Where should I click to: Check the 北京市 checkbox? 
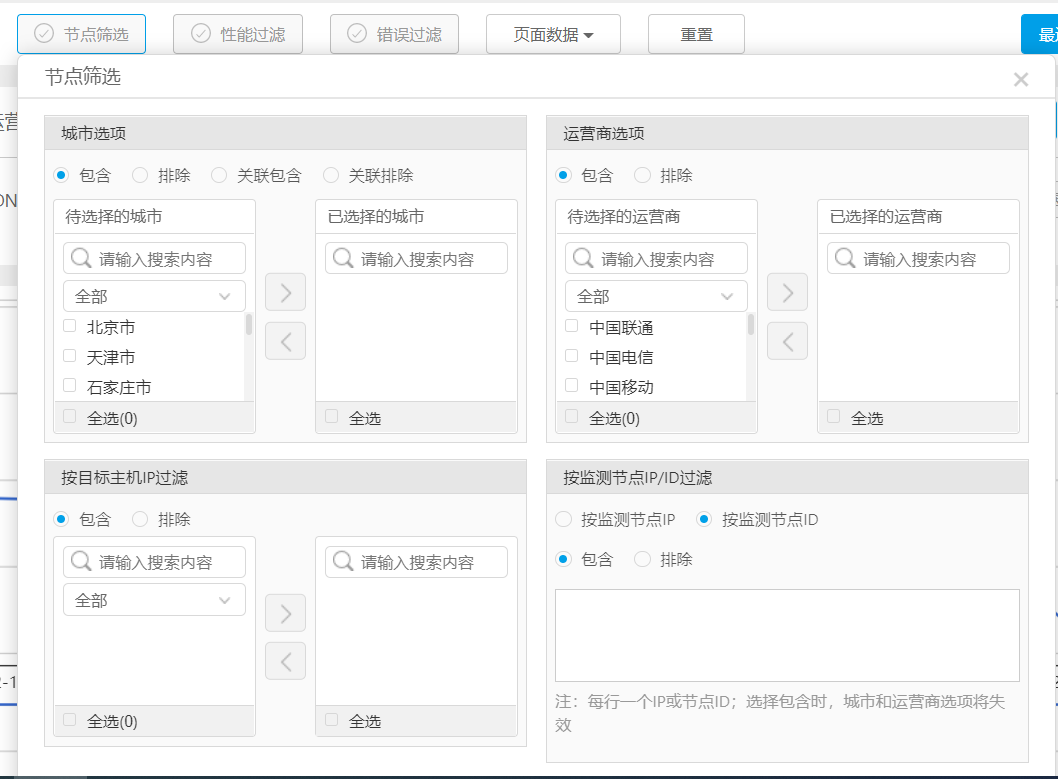click(70, 326)
